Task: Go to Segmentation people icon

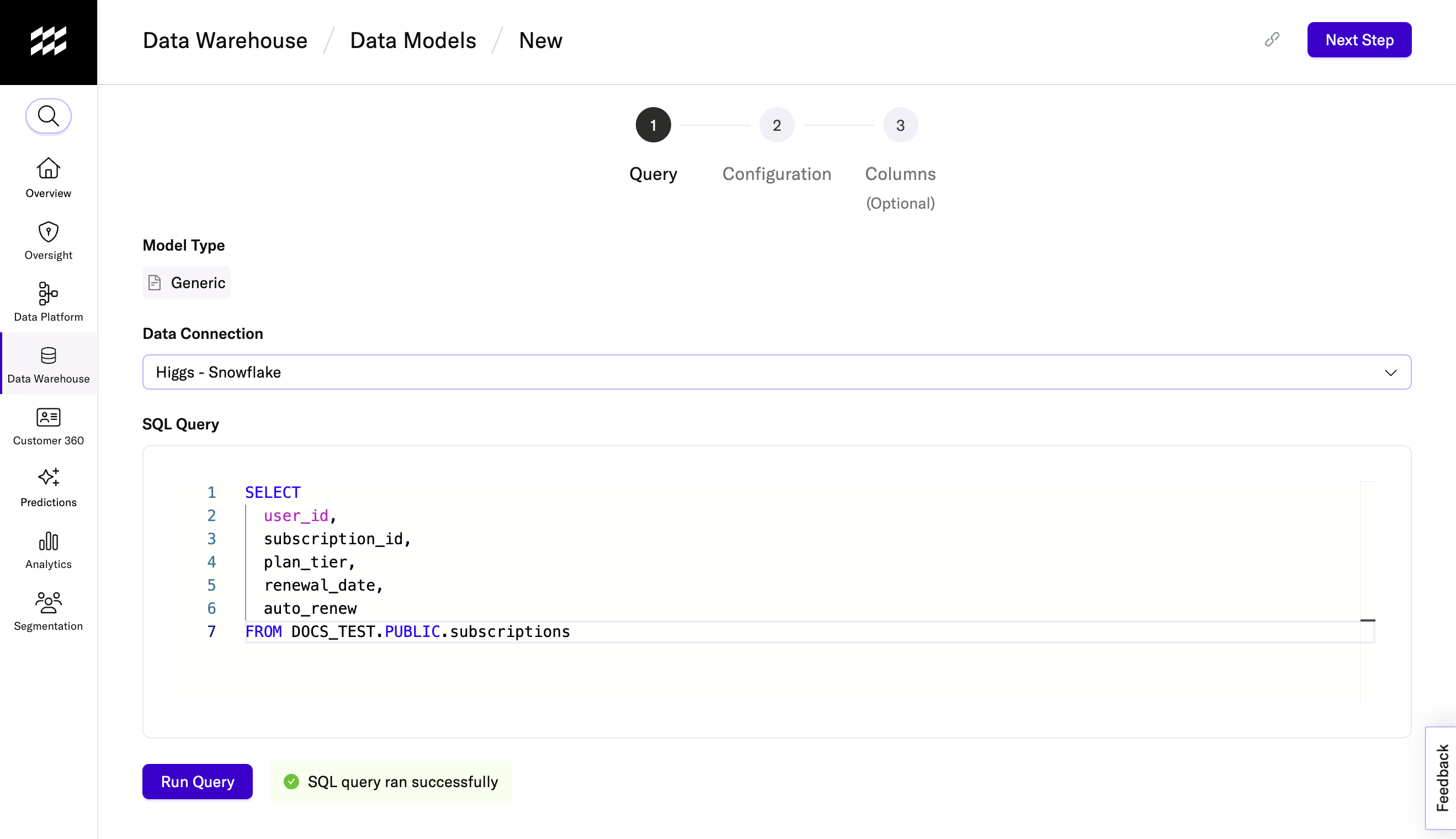Action: [49, 603]
